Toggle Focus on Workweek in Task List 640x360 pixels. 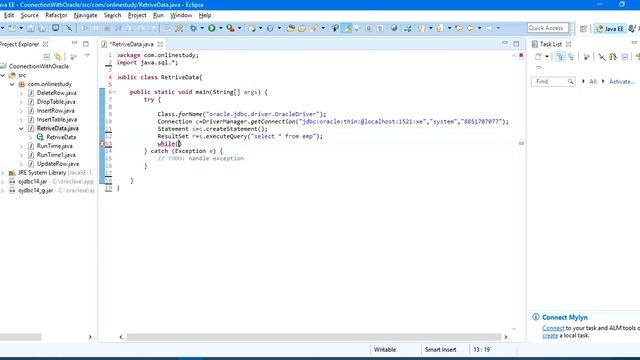click(x=587, y=57)
